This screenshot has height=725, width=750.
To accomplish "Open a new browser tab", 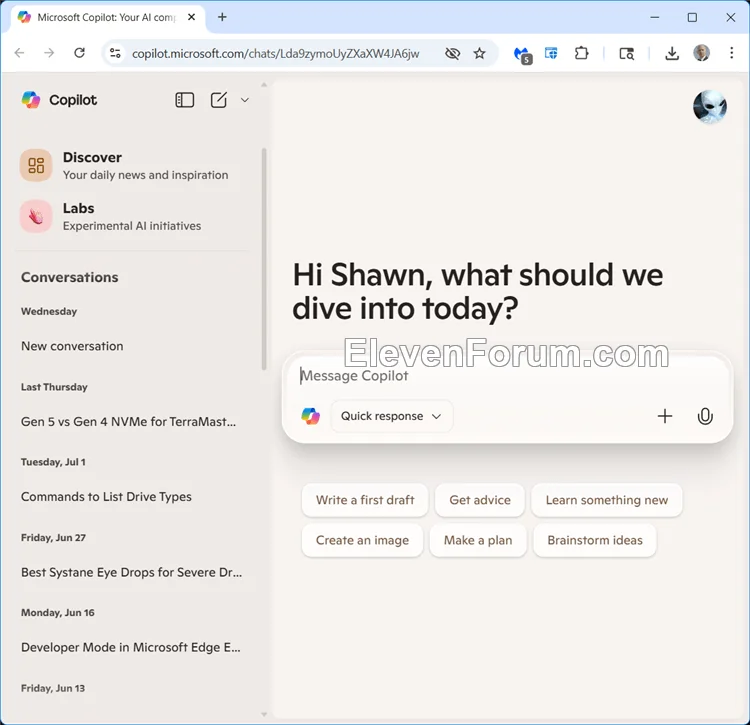I will click(222, 17).
